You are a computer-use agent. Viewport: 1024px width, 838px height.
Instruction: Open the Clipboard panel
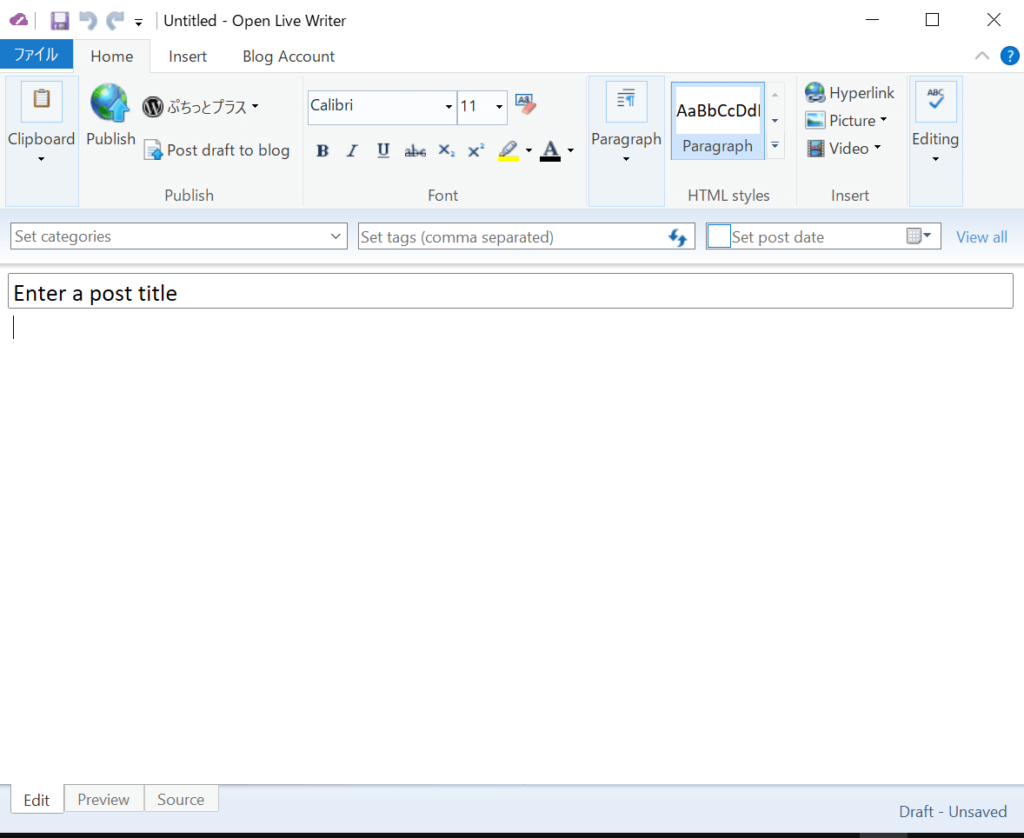[x=41, y=120]
